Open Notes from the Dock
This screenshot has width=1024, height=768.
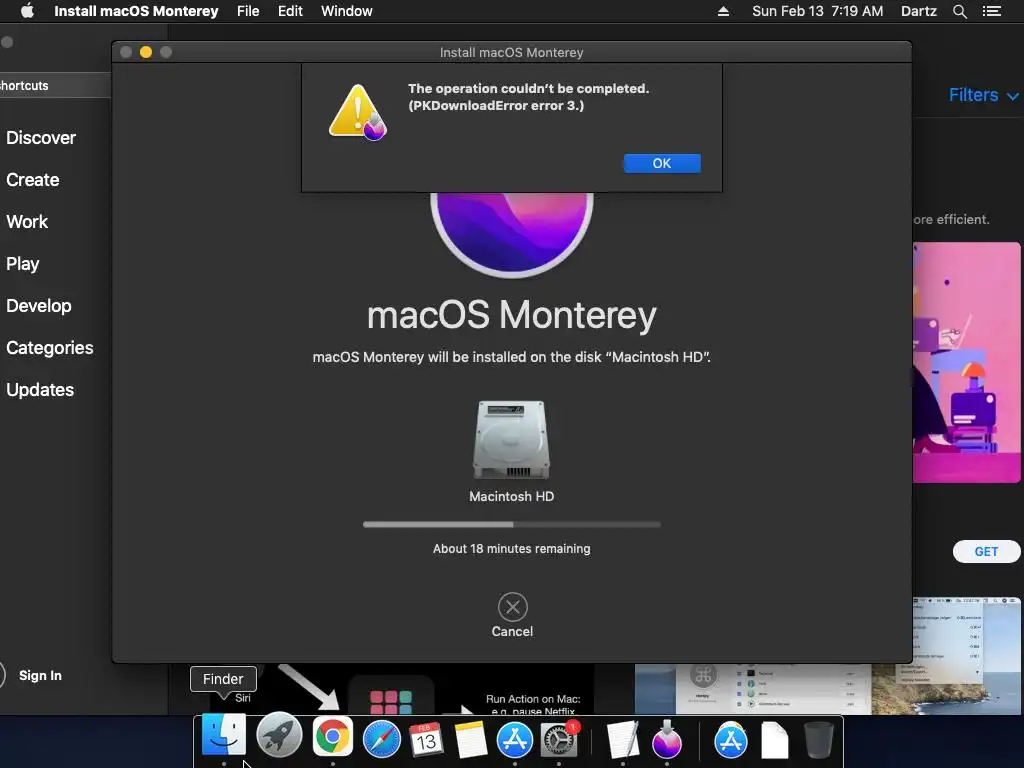[x=470, y=740]
